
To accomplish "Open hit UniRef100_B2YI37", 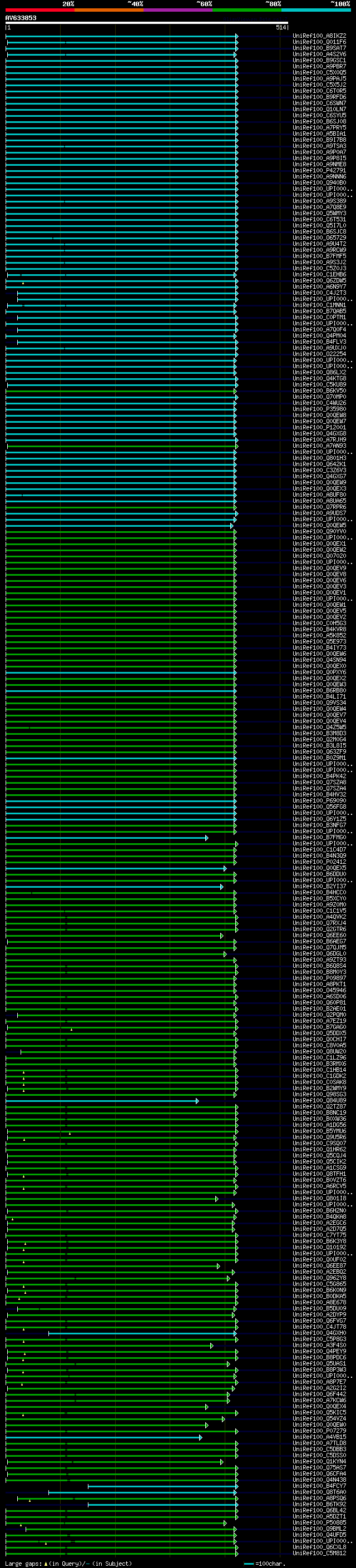I will [x=319, y=887].
